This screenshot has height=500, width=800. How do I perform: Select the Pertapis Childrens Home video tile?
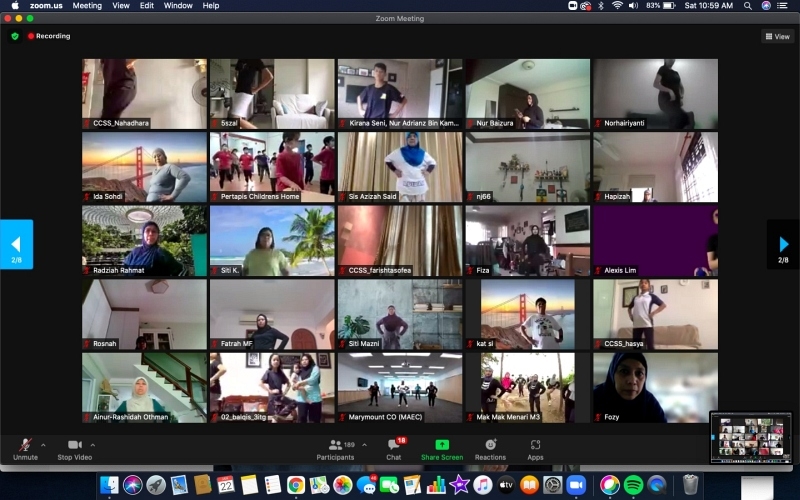[272, 167]
